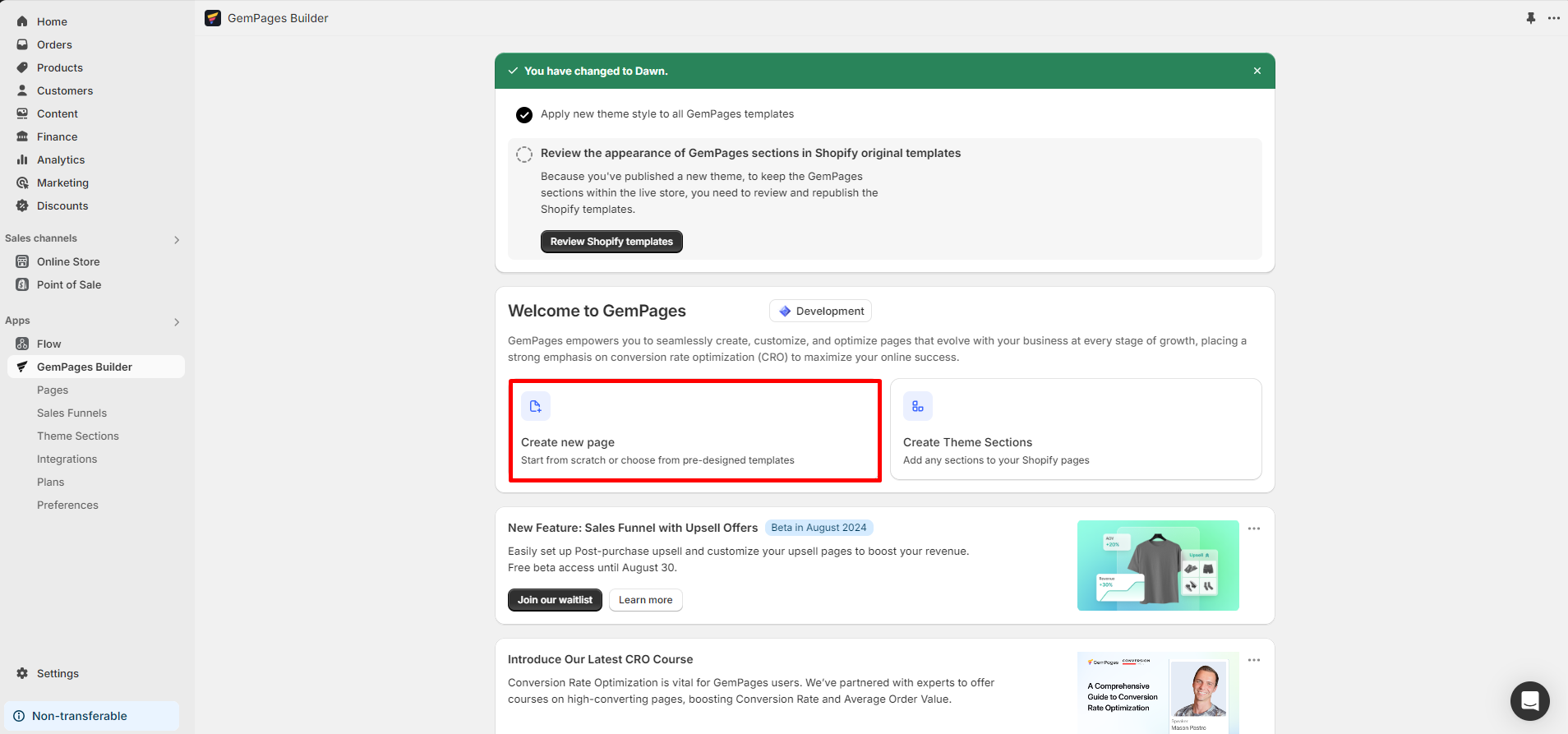
Task: Click the GemPages Builder sidebar icon
Action: [22, 367]
